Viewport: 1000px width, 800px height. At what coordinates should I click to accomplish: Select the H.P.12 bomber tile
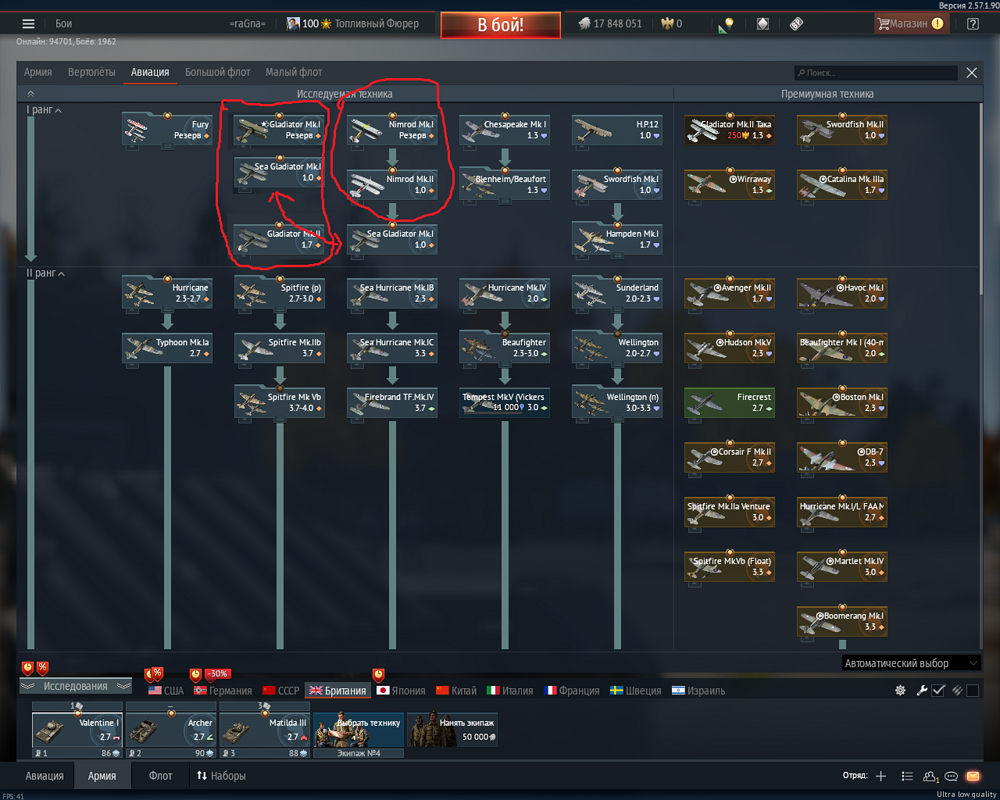click(617, 130)
